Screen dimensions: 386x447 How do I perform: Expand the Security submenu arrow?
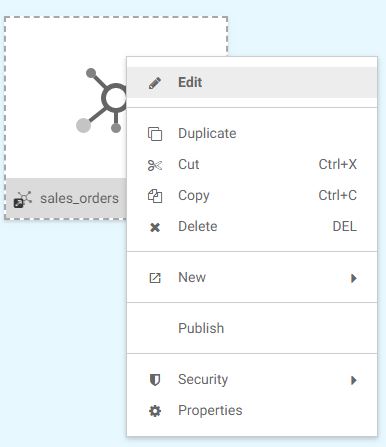click(354, 380)
